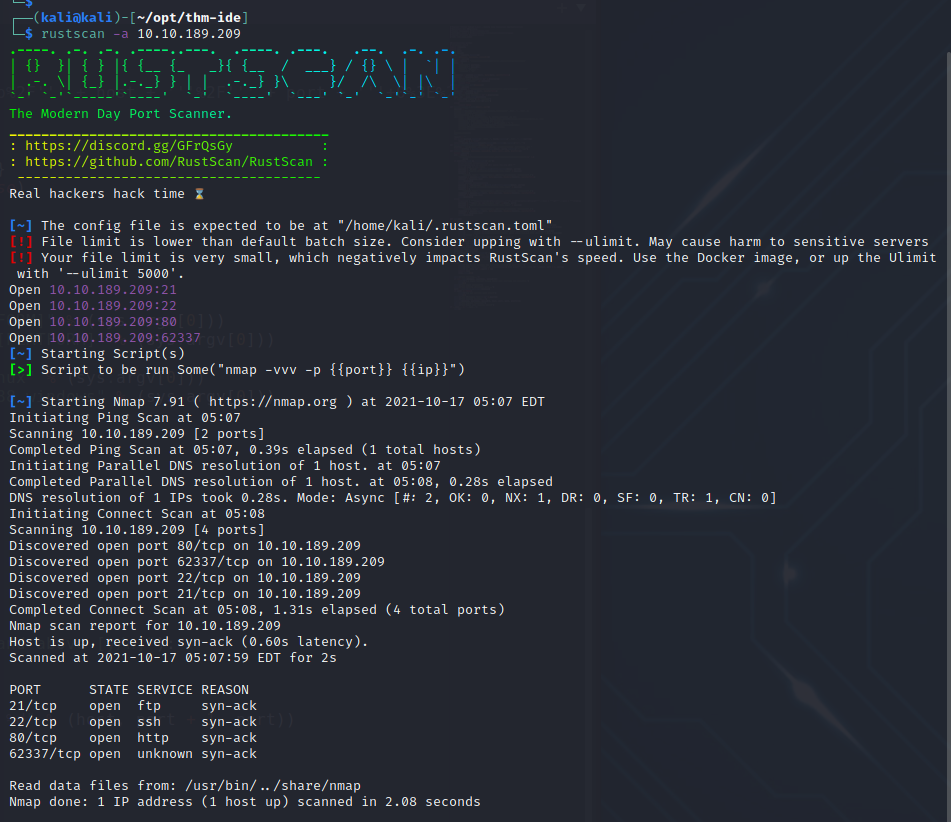Click the green [>] marker before 'Script to be run'
951x822 pixels.
21,369
